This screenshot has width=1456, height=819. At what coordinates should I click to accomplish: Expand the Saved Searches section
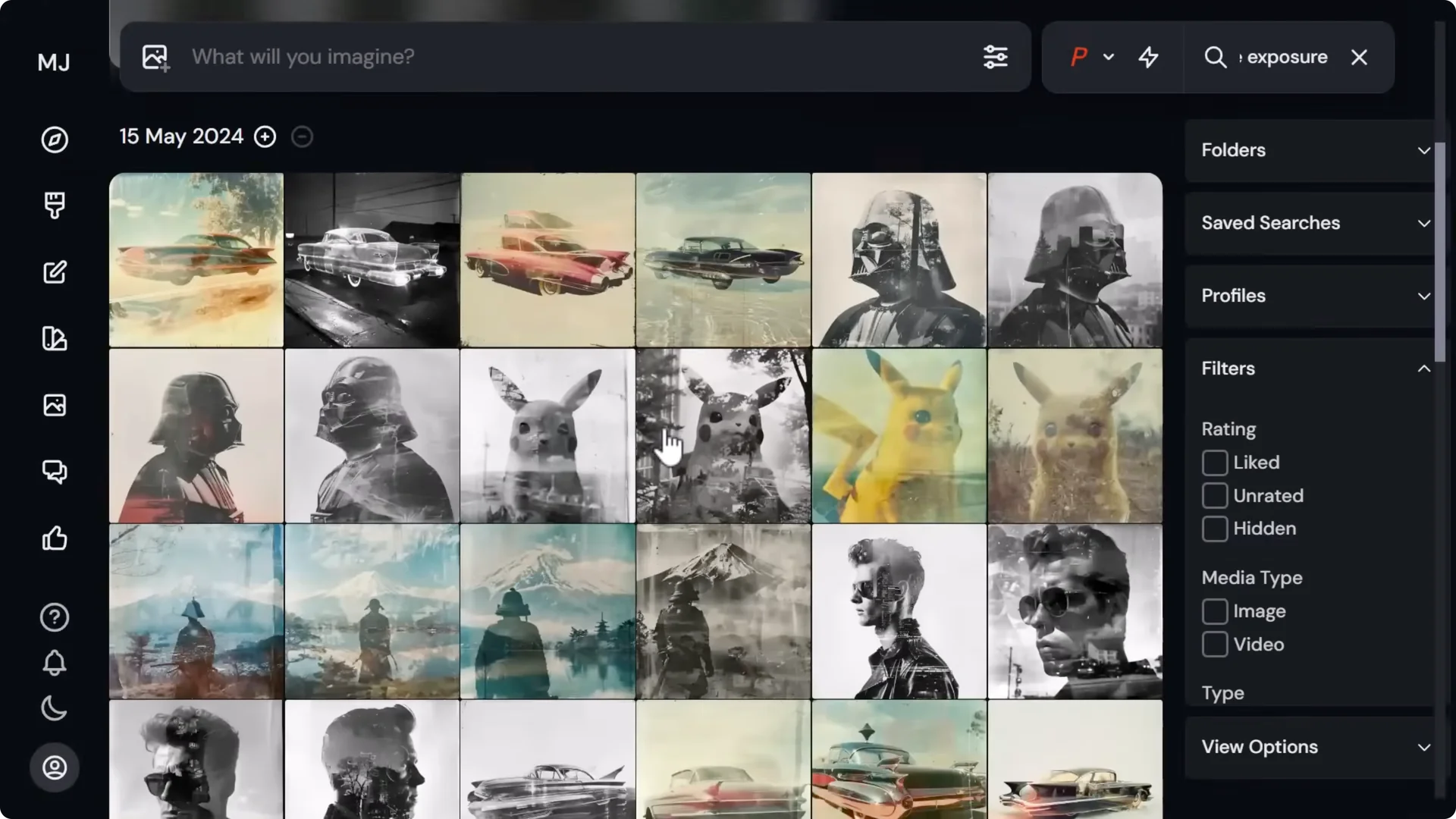click(1310, 223)
